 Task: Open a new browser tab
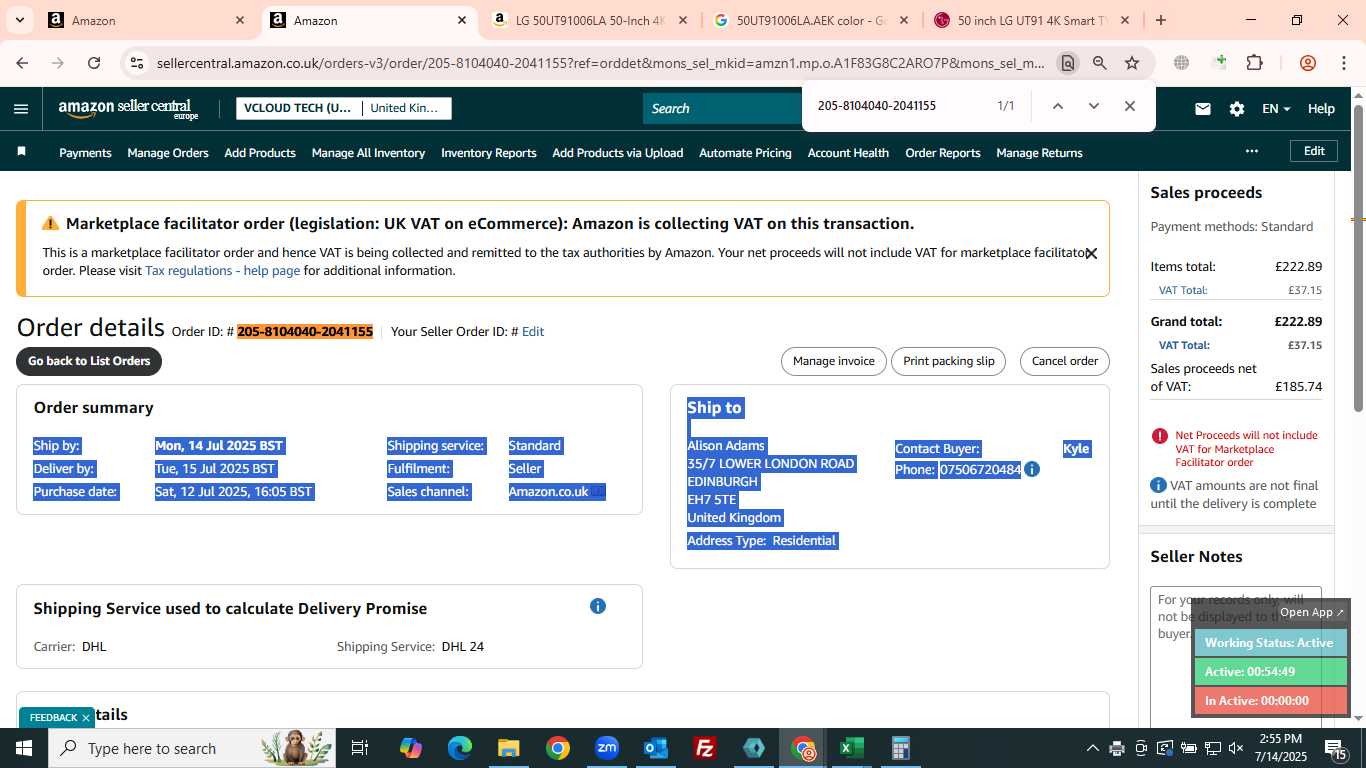(1161, 20)
